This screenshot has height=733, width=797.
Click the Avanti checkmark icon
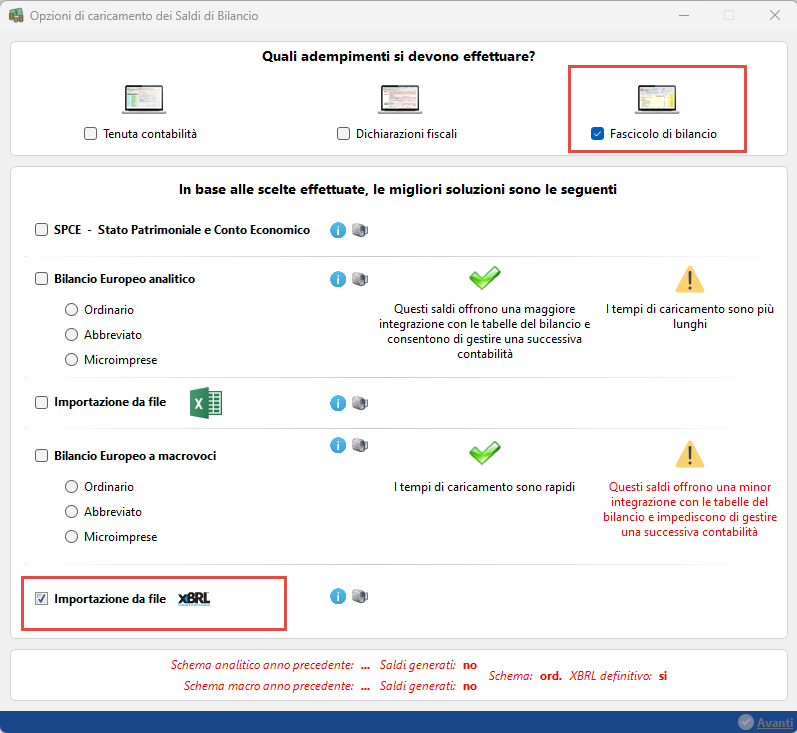(x=746, y=722)
